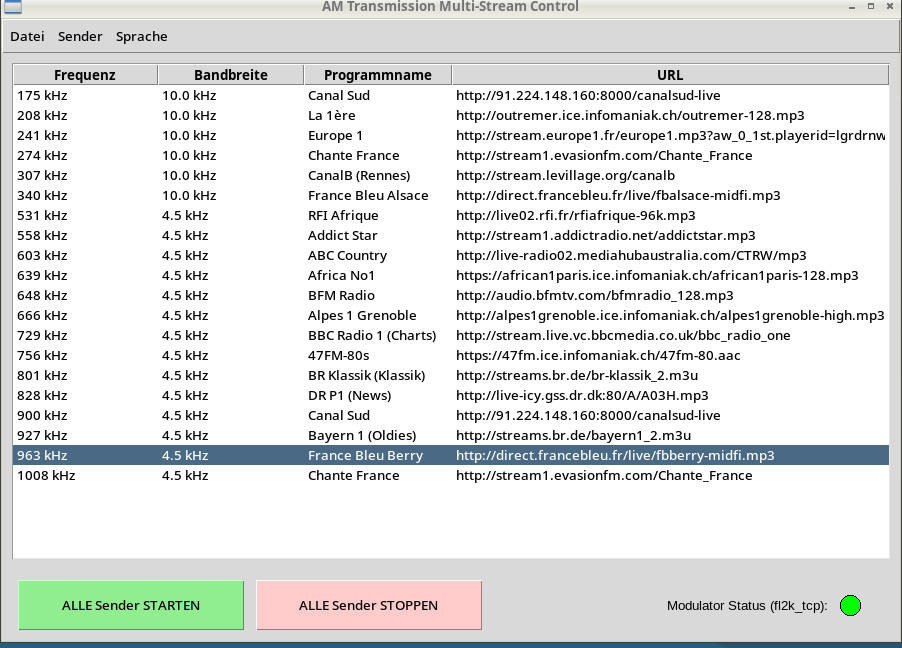The width and height of the screenshot is (902, 648).
Task: Select the Bayern 1 (Oldies) row
Action: [451, 436]
